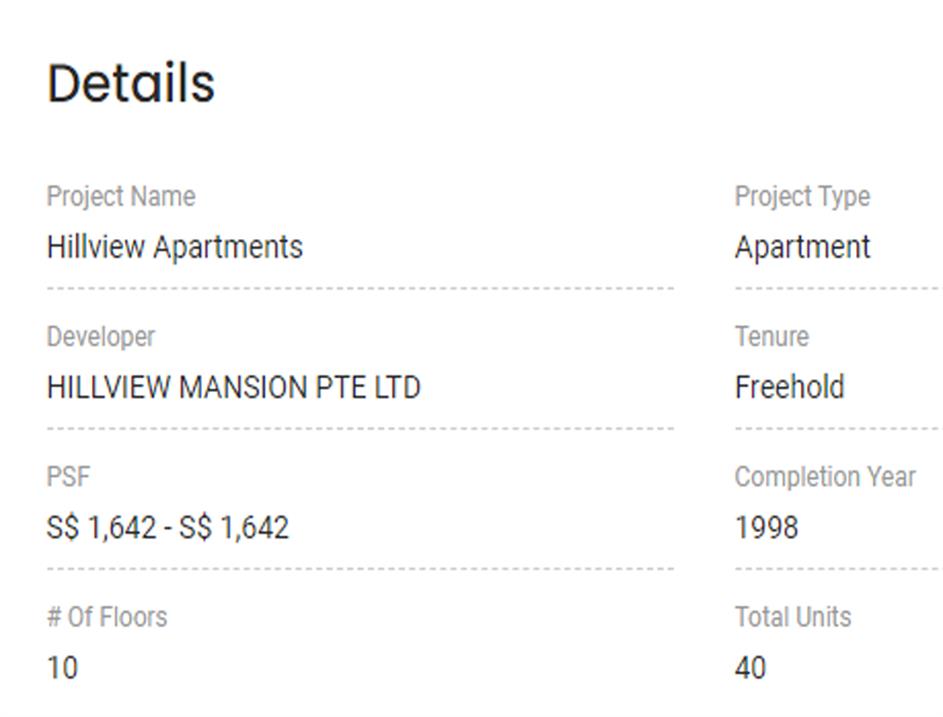The height and width of the screenshot is (717, 943).
Task: Click the PSF field label
Action: 68,476
